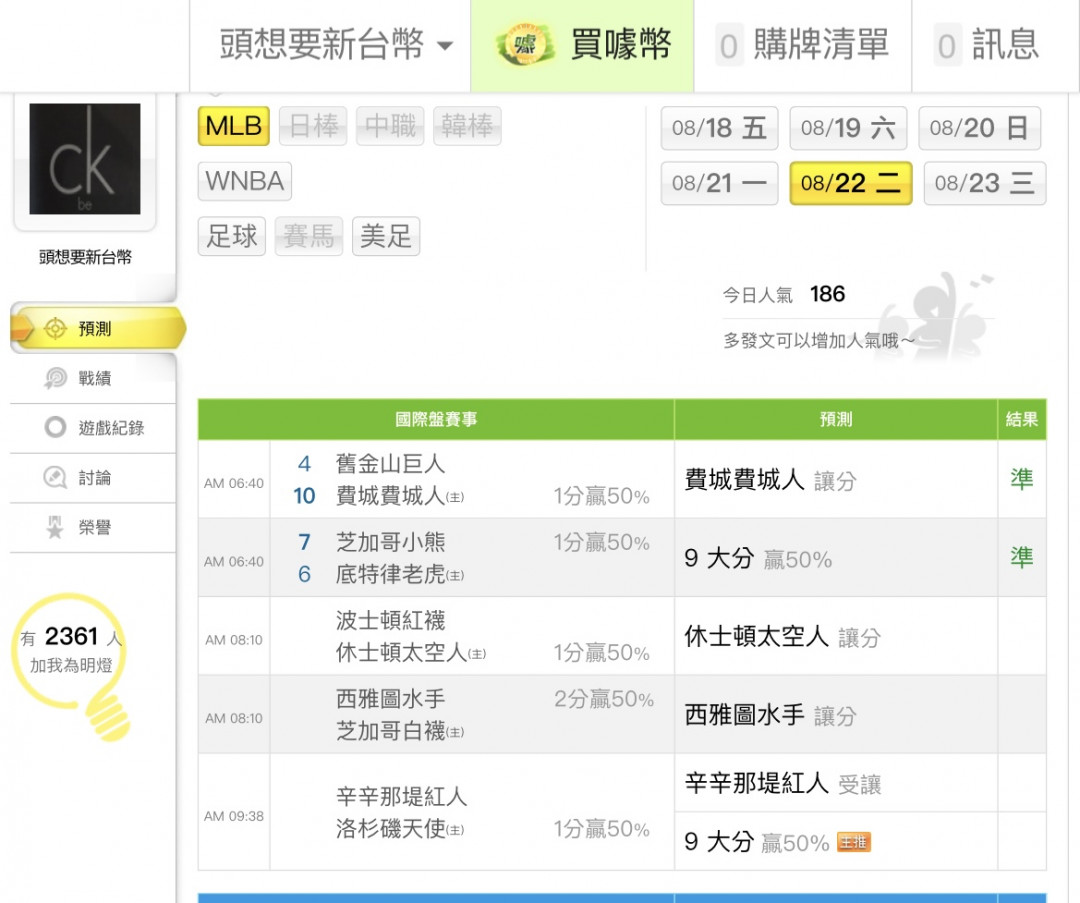The width and height of the screenshot is (1080, 903).
Task: Click team 舊金山巨人
Action: click(x=391, y=464)
